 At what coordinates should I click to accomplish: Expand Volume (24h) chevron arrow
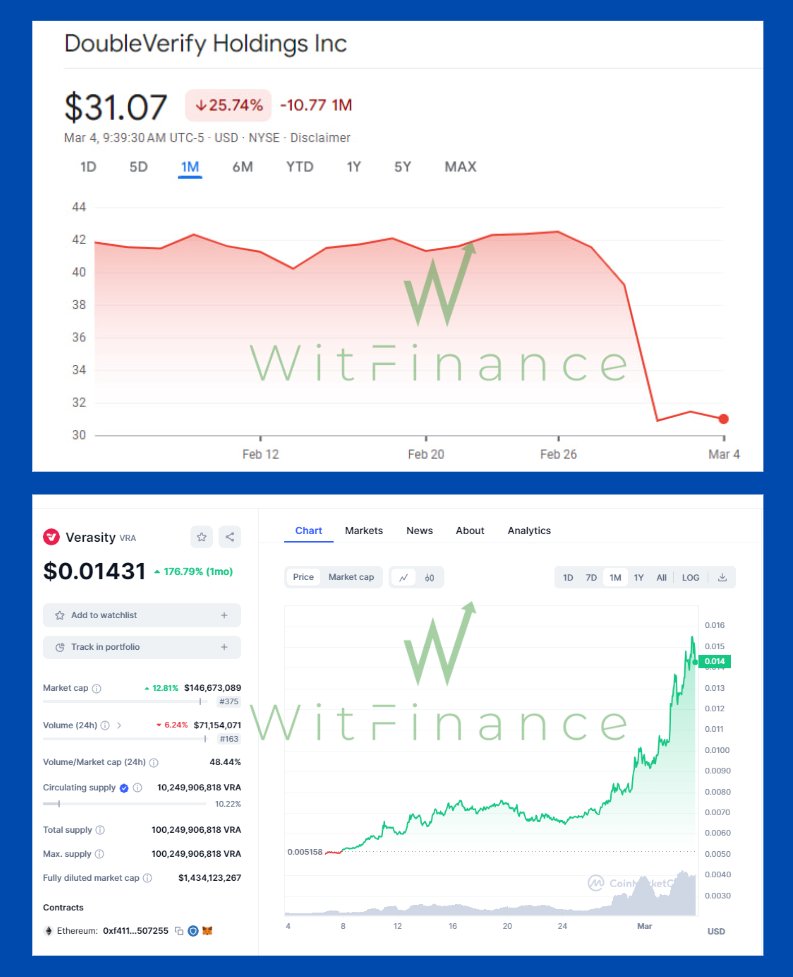click(119, 725)
